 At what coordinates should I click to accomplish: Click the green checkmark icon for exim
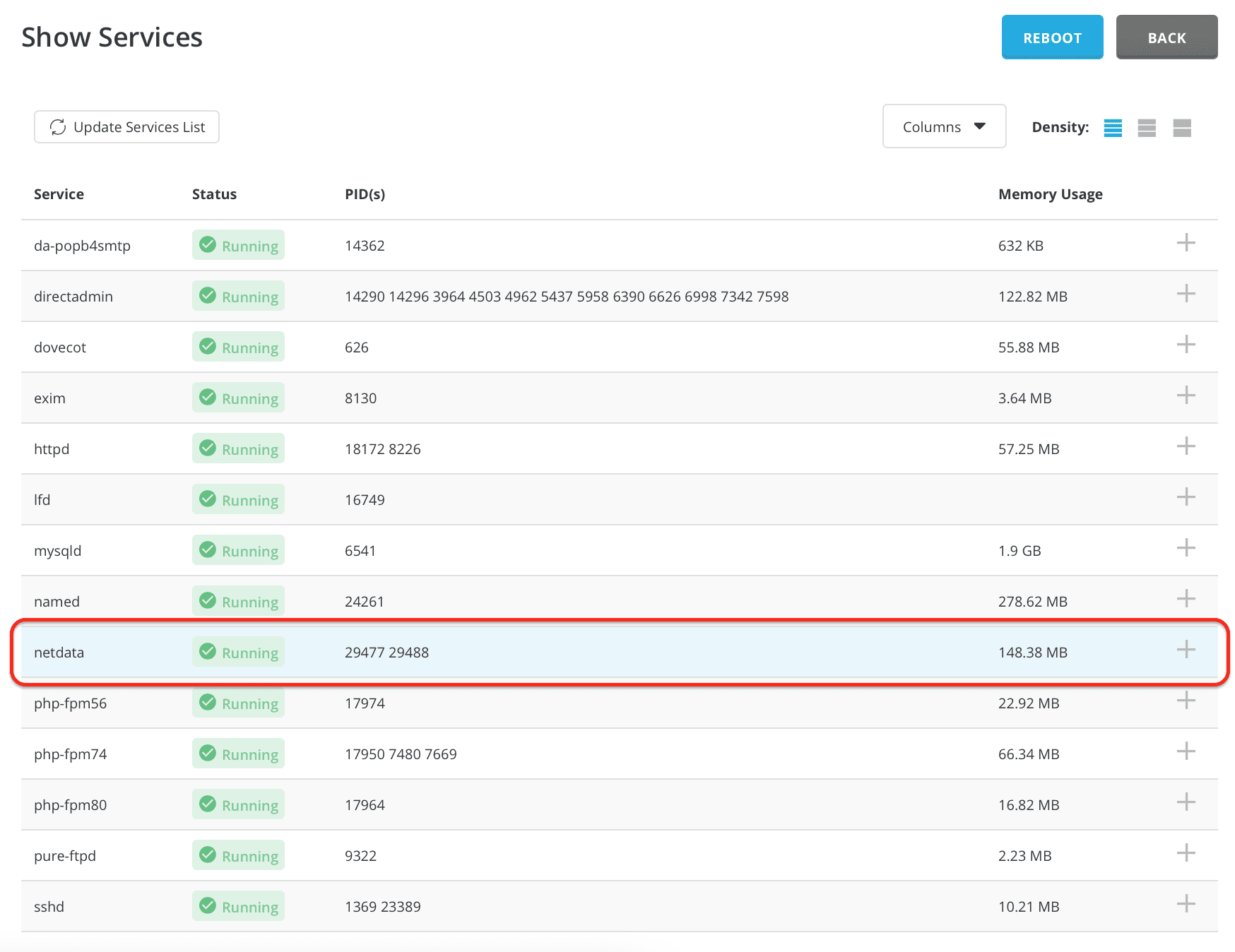coord(207,398)
